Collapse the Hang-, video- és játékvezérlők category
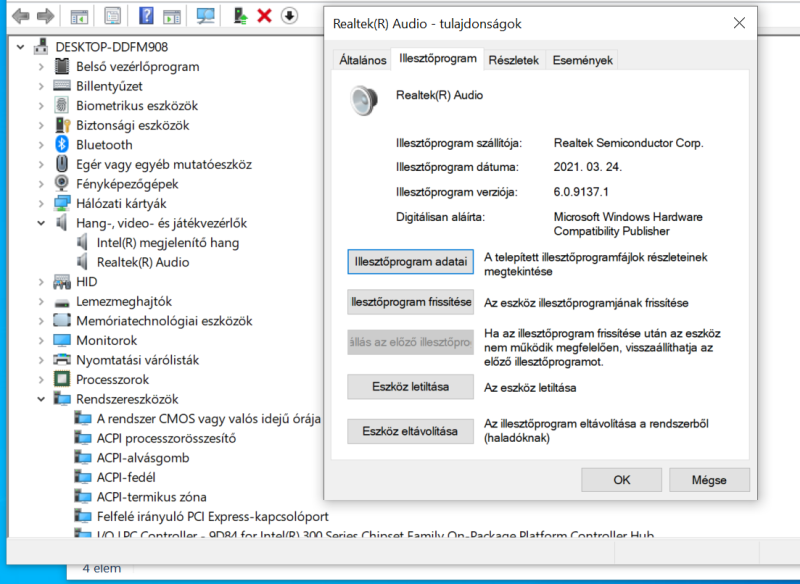 pyautogui.click(x=41, y=223)
